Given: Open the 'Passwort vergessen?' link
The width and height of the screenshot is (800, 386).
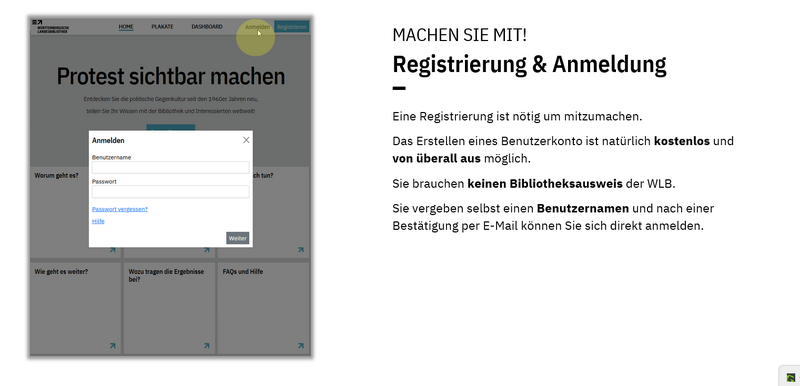Looking at the screenshot, I should (120, 209).
